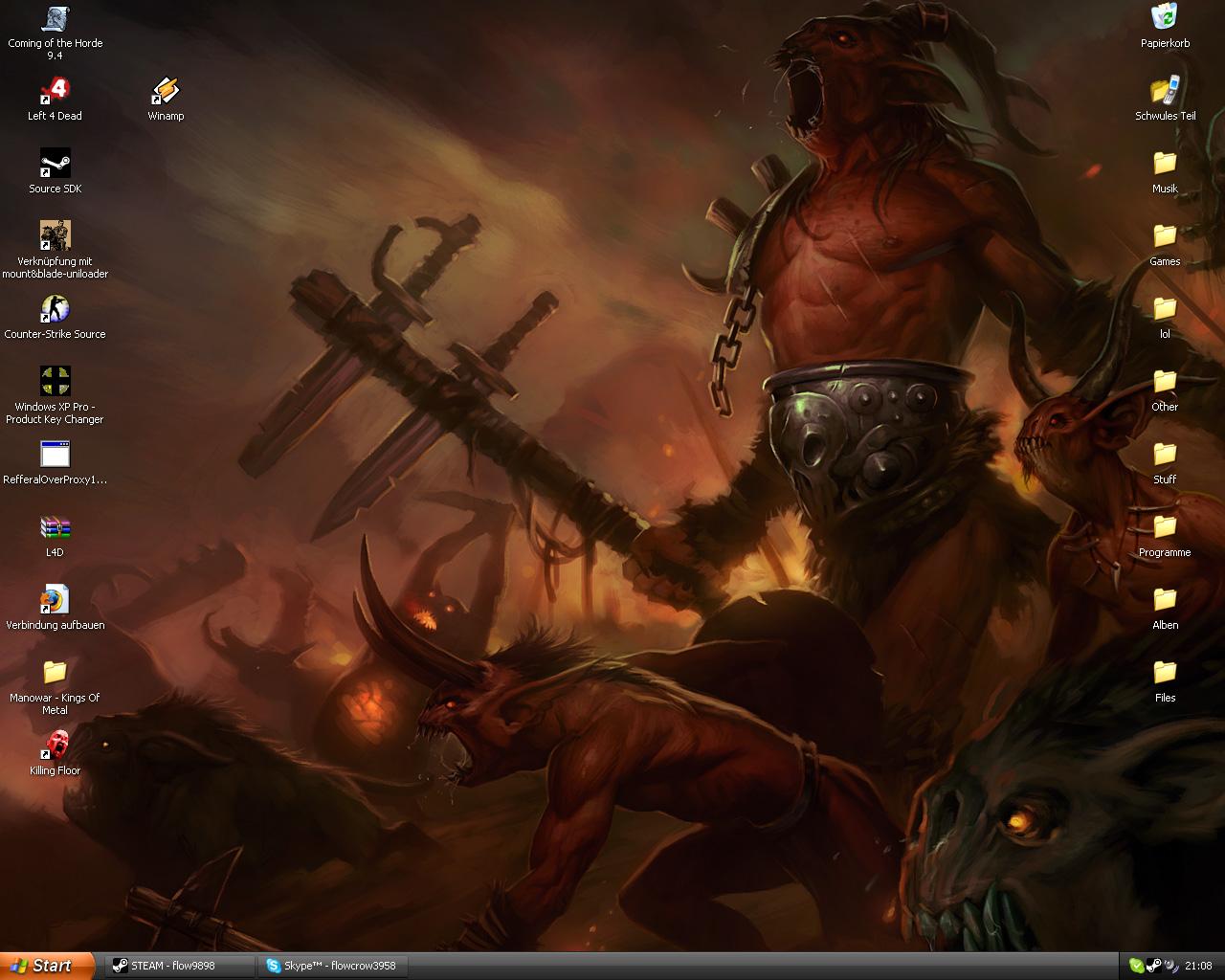This screenshot has width=1225, height=980.
Task: Restore STEAM - flow9898 taskbar window
Action: point(181,966)
